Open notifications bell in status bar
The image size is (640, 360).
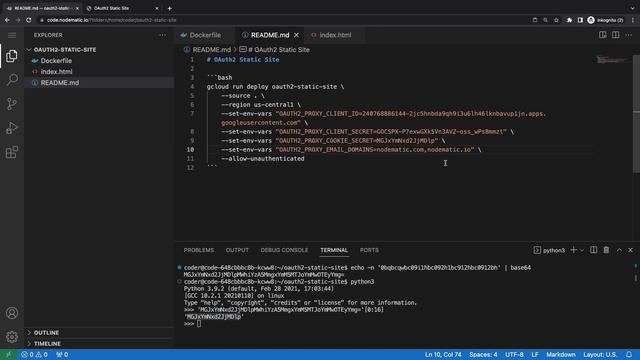click(629, 354)
